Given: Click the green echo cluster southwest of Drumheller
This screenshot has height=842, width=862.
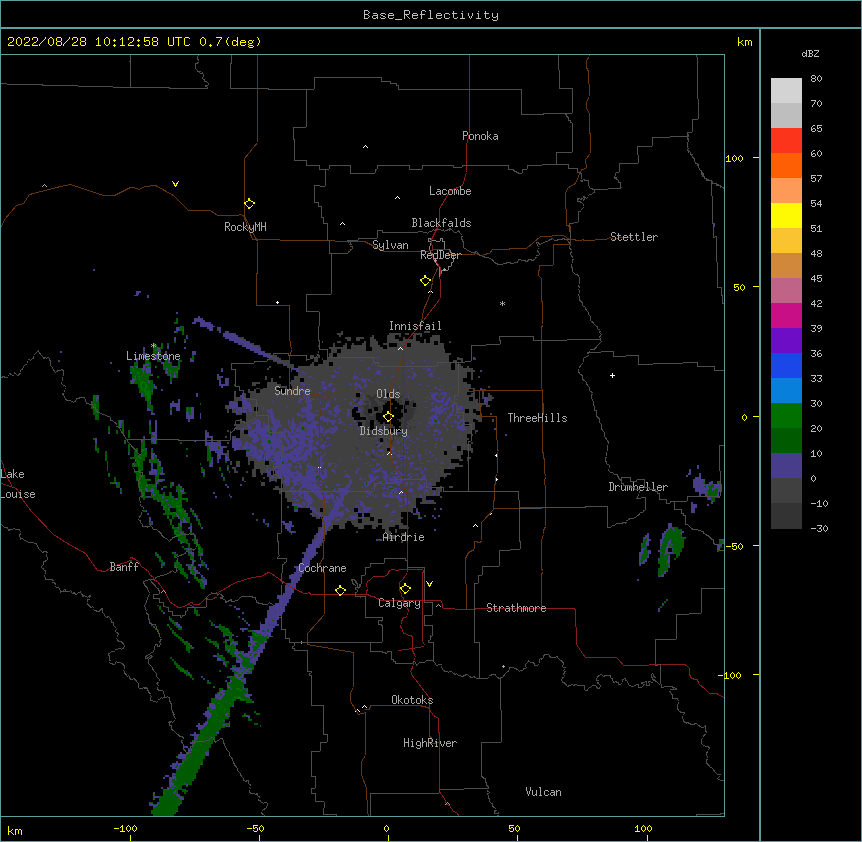Looking at the screenshot, I should pyautogui.click(x=670, y=549).
